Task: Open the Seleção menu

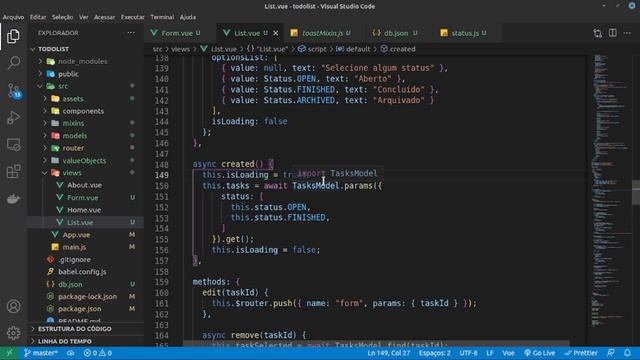Action: point(62,17)
